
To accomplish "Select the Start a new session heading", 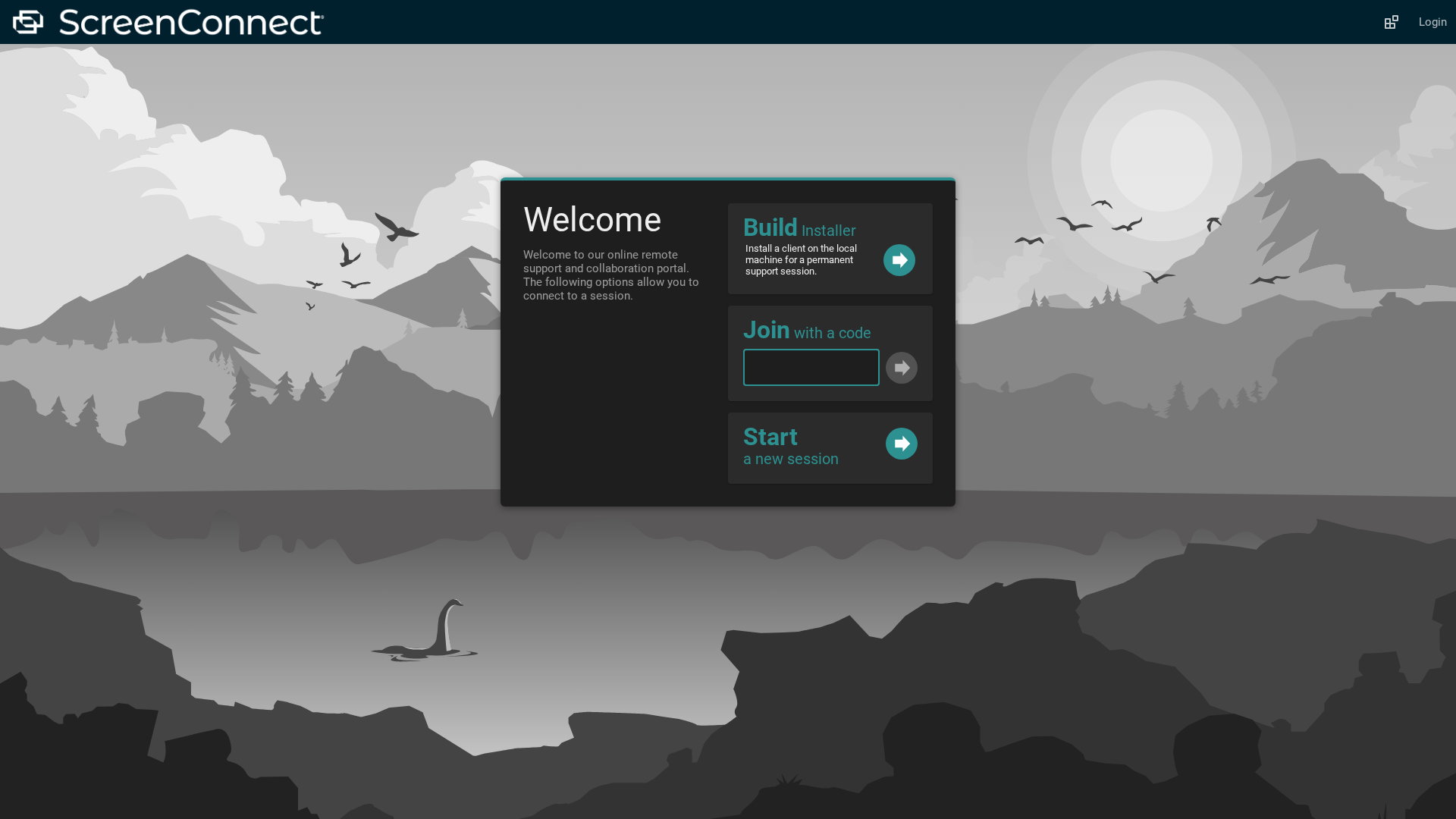I will [x=791, y=446].
